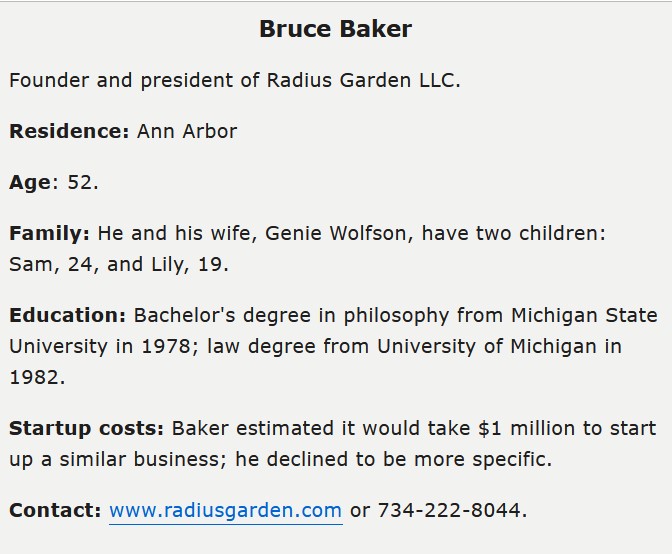Click the text Ann Arbor
Image resolution: width=672 pixels, height=554 pixels.
pyautogui.click(x=187, y=131)
